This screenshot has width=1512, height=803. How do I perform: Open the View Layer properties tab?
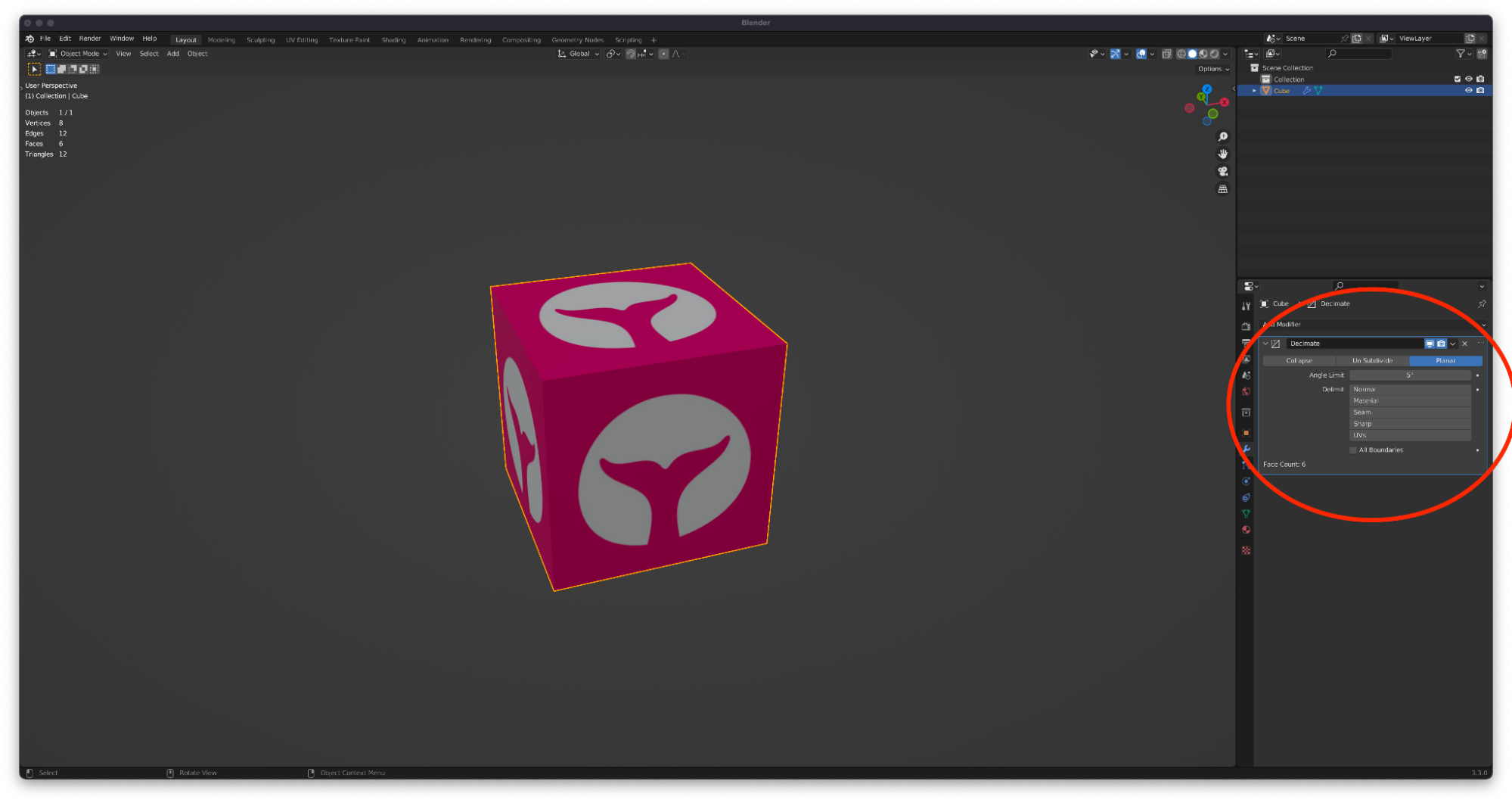click(1246, 359)
